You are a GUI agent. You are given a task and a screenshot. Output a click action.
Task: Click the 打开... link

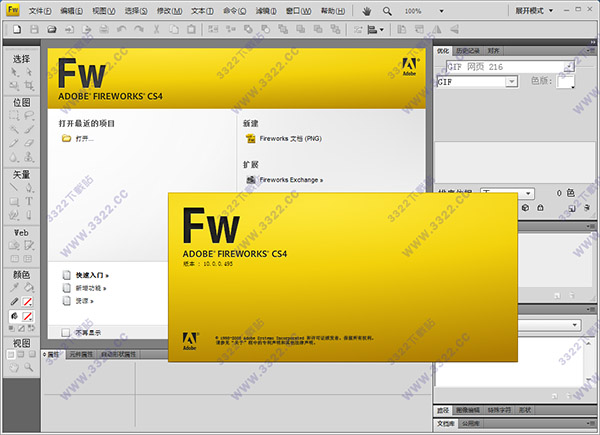(x=84, y=138)
